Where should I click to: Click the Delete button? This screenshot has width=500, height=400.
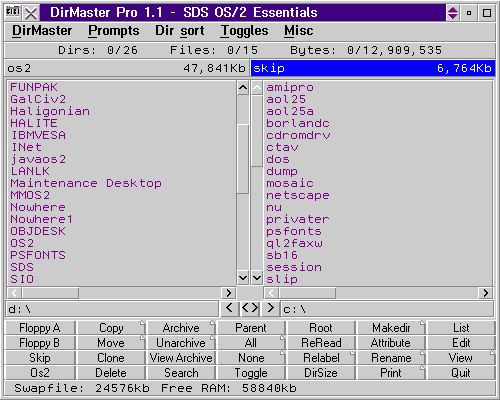click(111, 373)
